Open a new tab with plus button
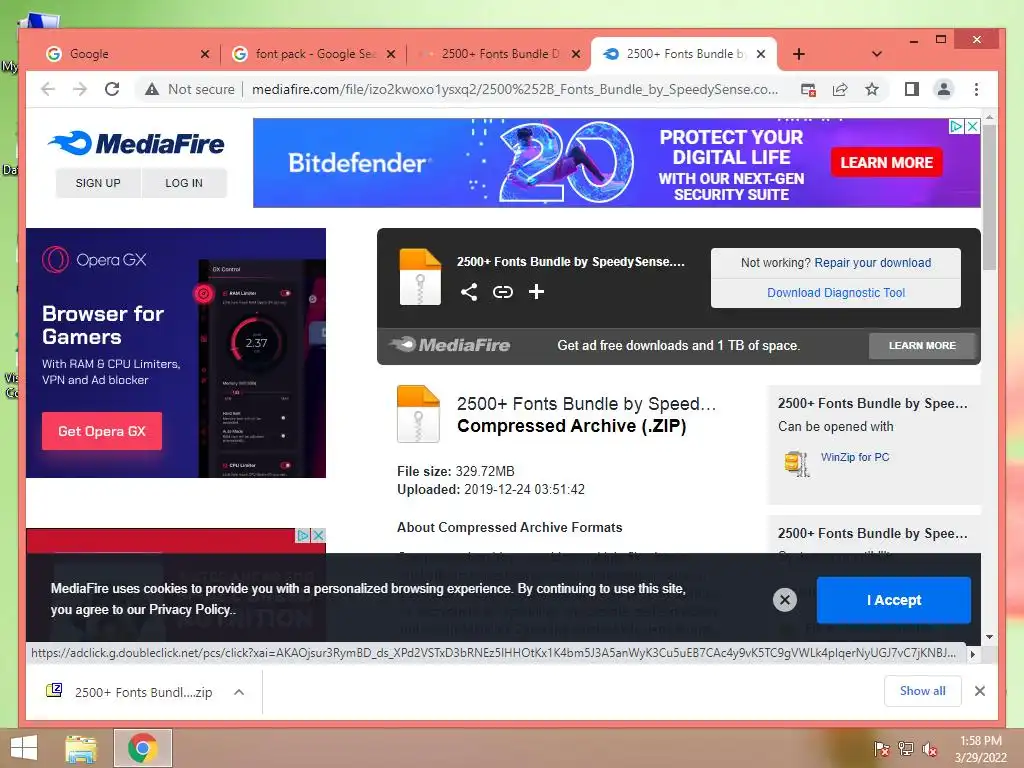The image size is (1024, 768). pos(799,54)
